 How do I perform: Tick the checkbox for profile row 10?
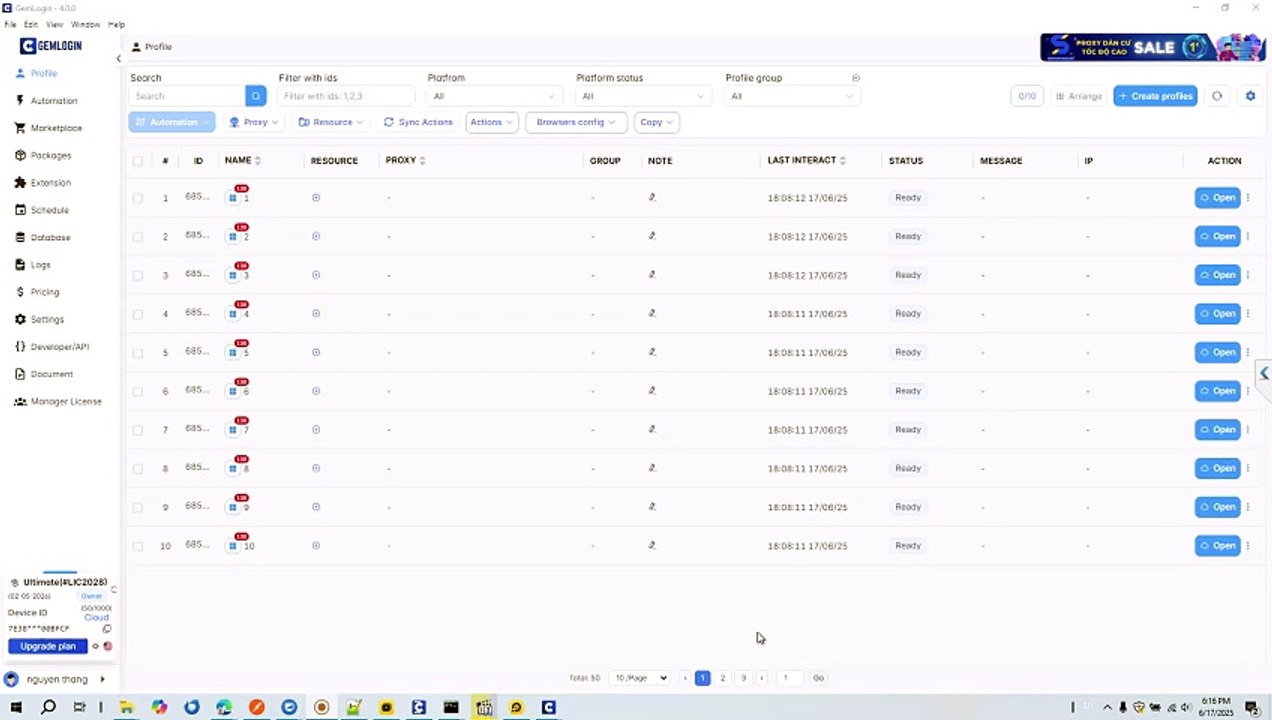(x=138, y=546)
